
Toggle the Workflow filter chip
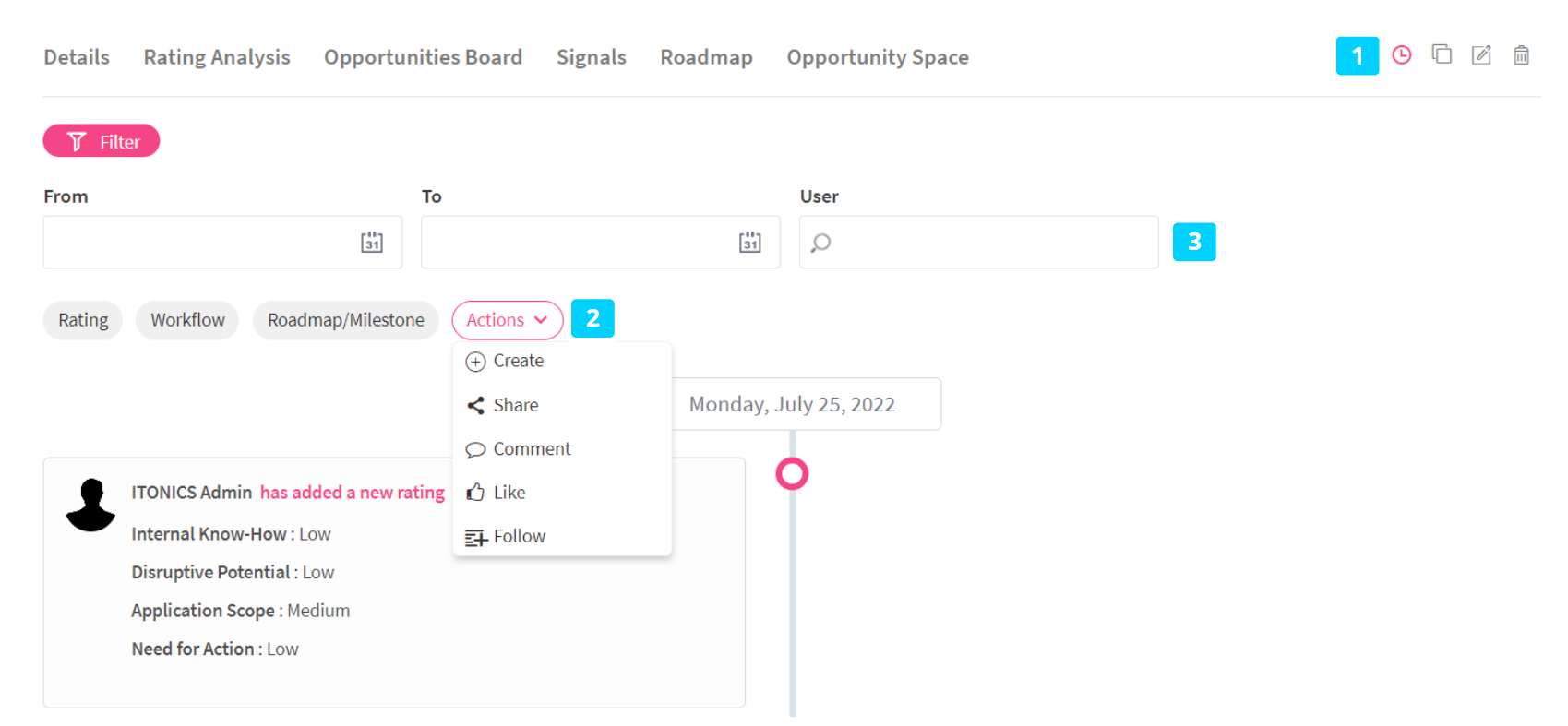(187, 320)
